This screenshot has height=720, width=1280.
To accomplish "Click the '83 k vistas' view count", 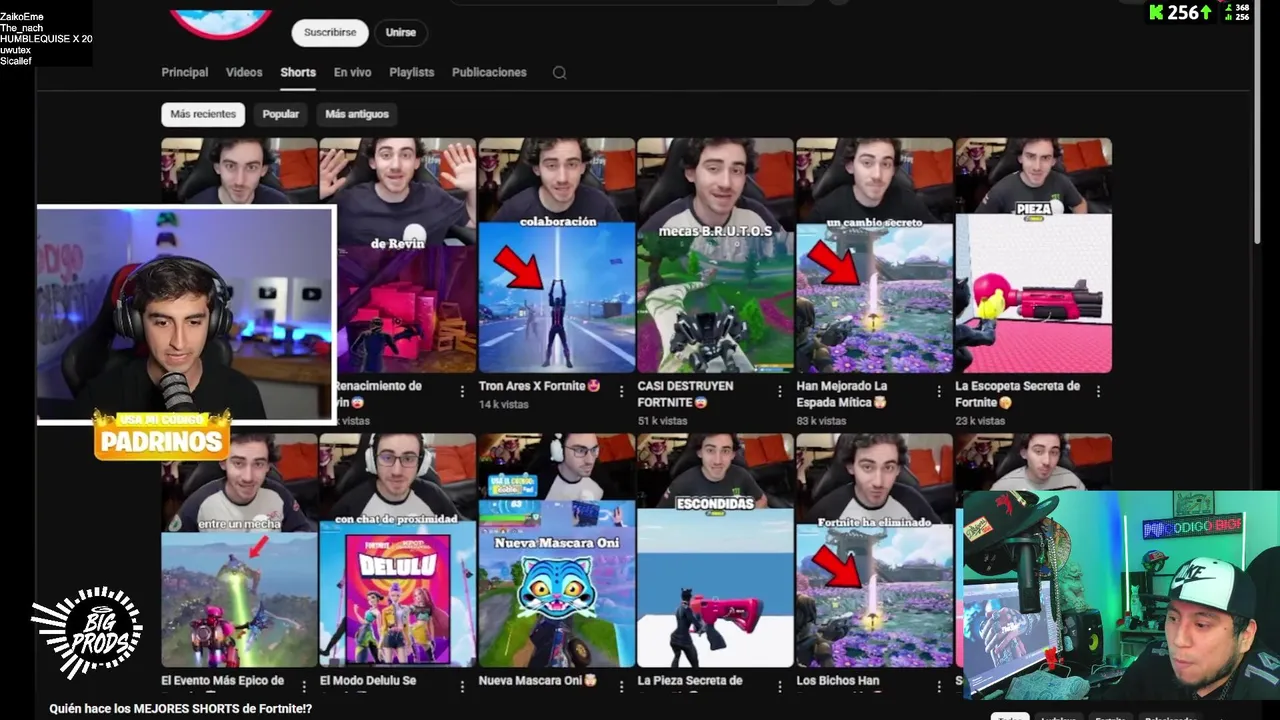I will (x=822, y=421).
